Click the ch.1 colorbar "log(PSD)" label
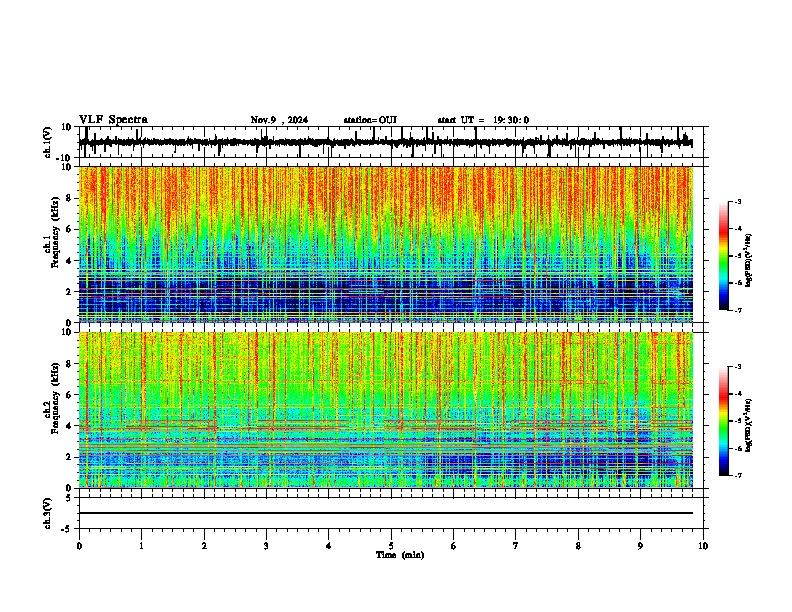Viewport: 792px width, 612px height. [748, 261]
